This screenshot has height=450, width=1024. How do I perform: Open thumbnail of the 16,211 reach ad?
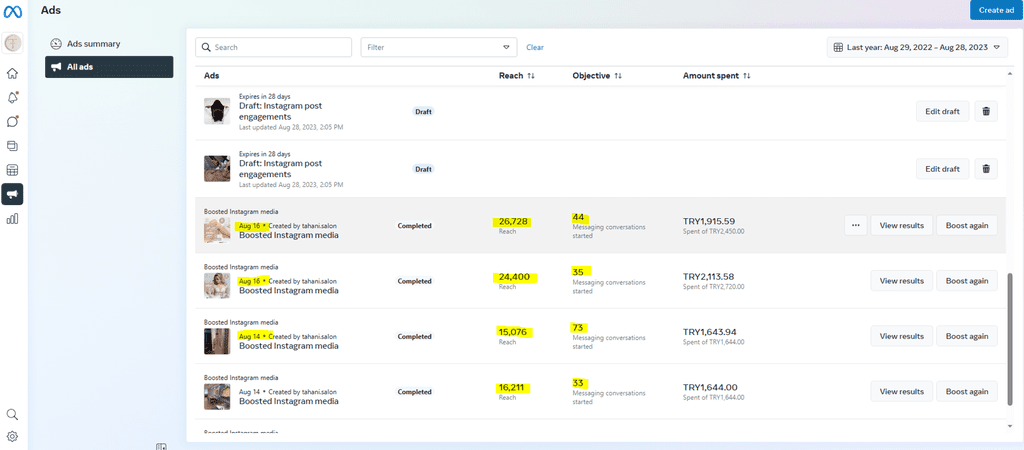(217, 396)
